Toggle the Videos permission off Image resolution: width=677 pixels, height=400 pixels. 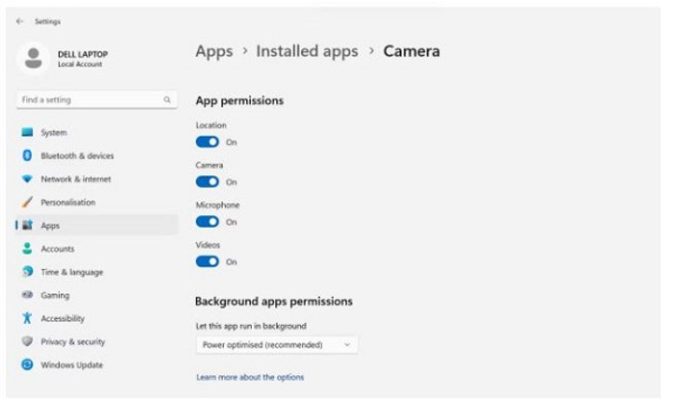coord(207,262)
